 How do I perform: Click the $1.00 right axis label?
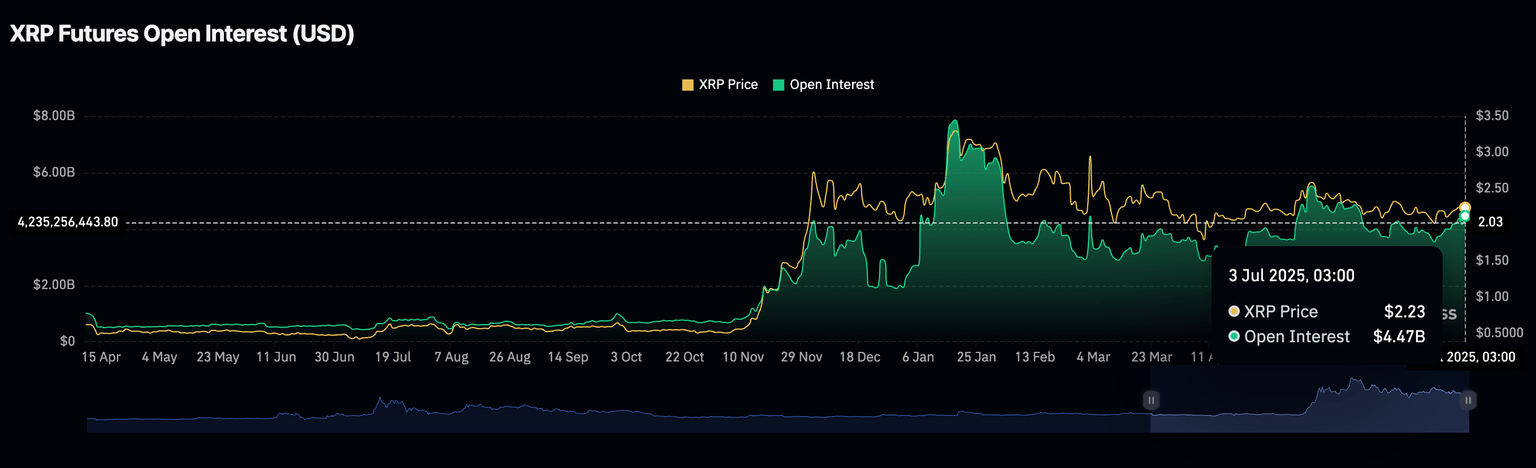coord(1491,297)
